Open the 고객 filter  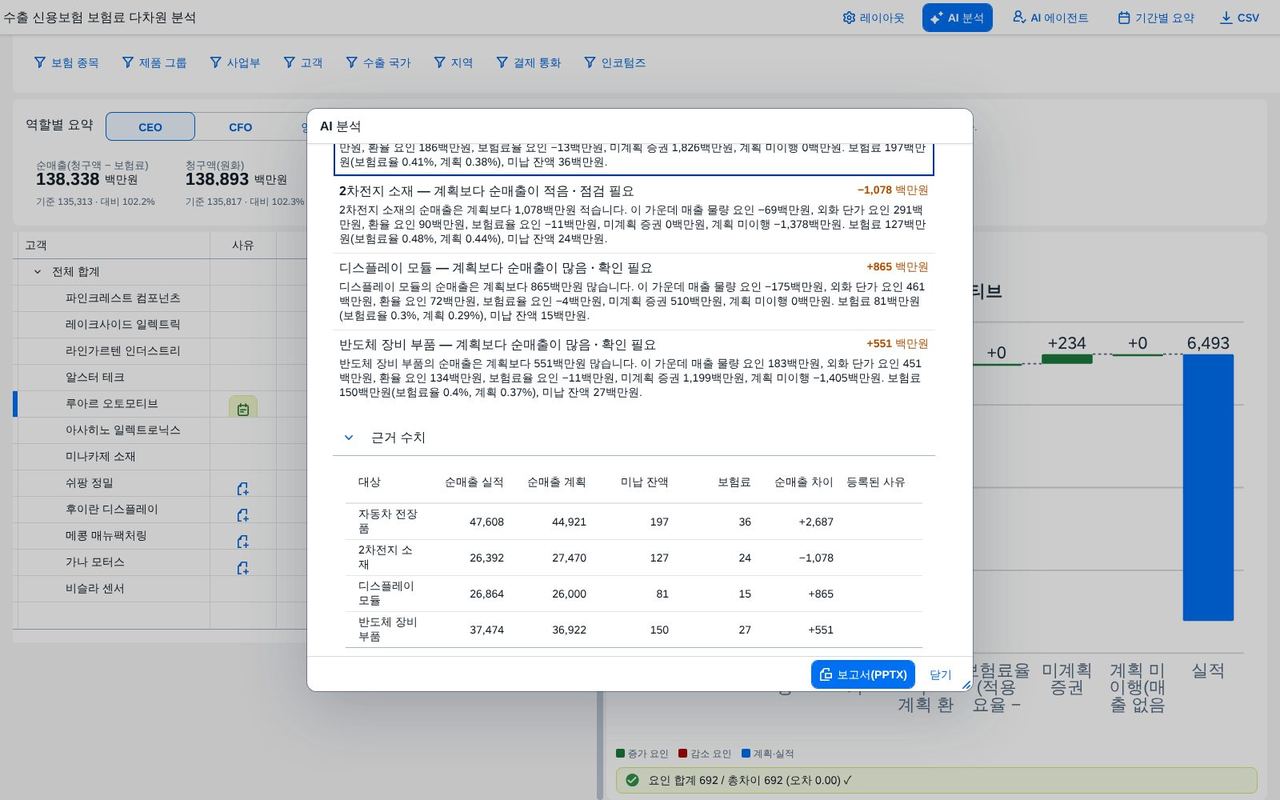[x=303, y=62]
